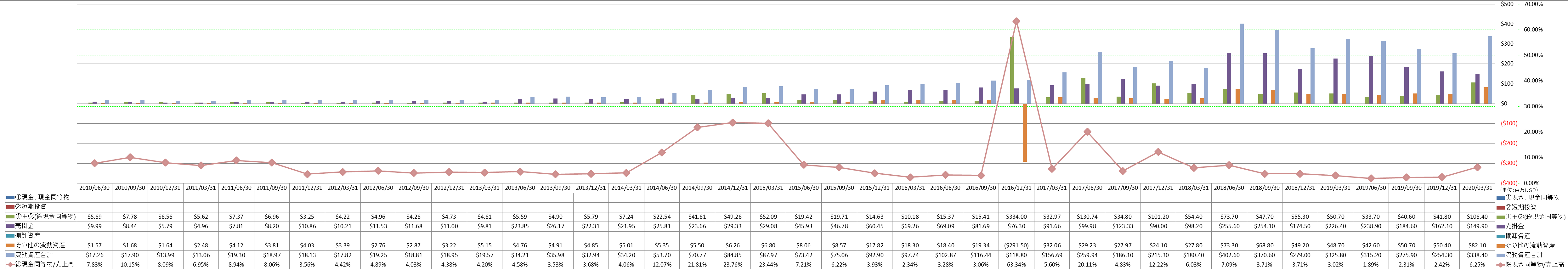
Task: Click the 2018/06/30 date column header
Action: coord(1229,188)
